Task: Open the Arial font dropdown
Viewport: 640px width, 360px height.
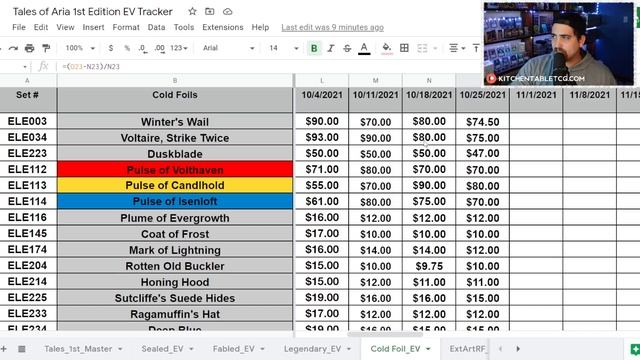Action: click(229, 48)
